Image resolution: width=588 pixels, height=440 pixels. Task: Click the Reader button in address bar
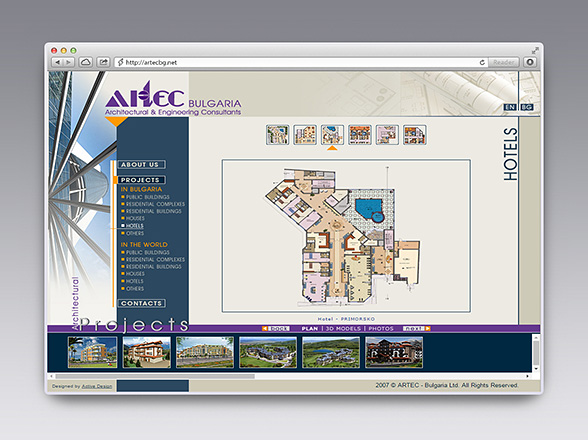(x=504, y=62)
